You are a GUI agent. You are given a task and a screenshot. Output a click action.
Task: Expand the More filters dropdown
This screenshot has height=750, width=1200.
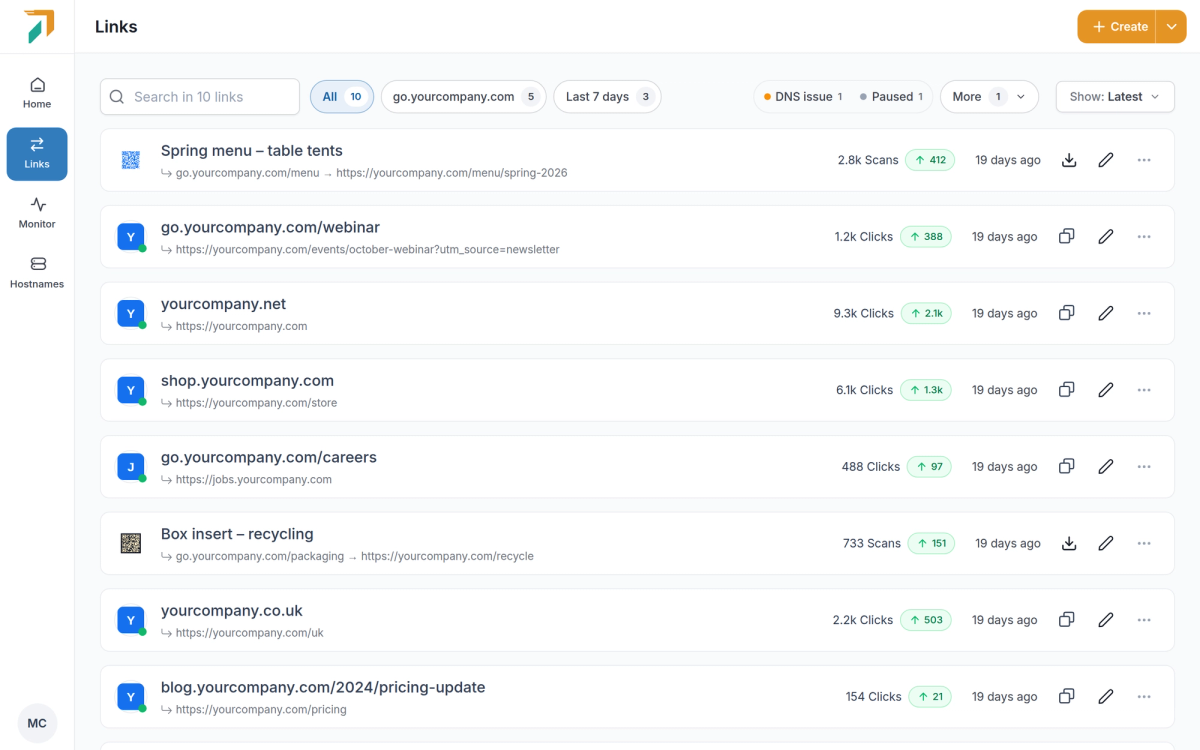pos(989,97)
